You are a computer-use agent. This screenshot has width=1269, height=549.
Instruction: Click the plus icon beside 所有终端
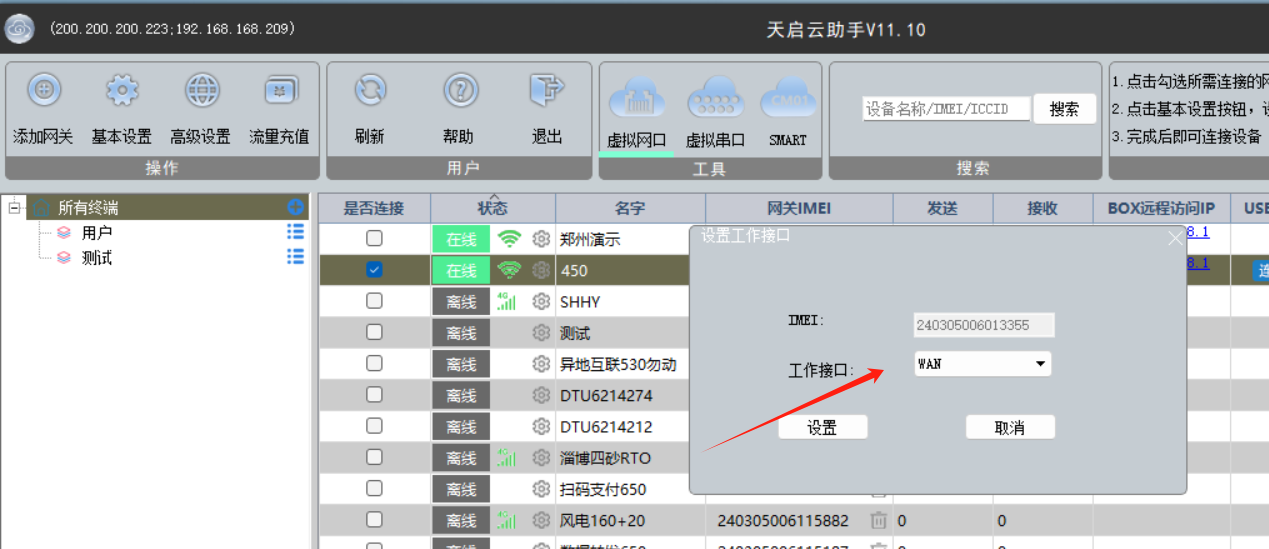[x=295, y=207]
